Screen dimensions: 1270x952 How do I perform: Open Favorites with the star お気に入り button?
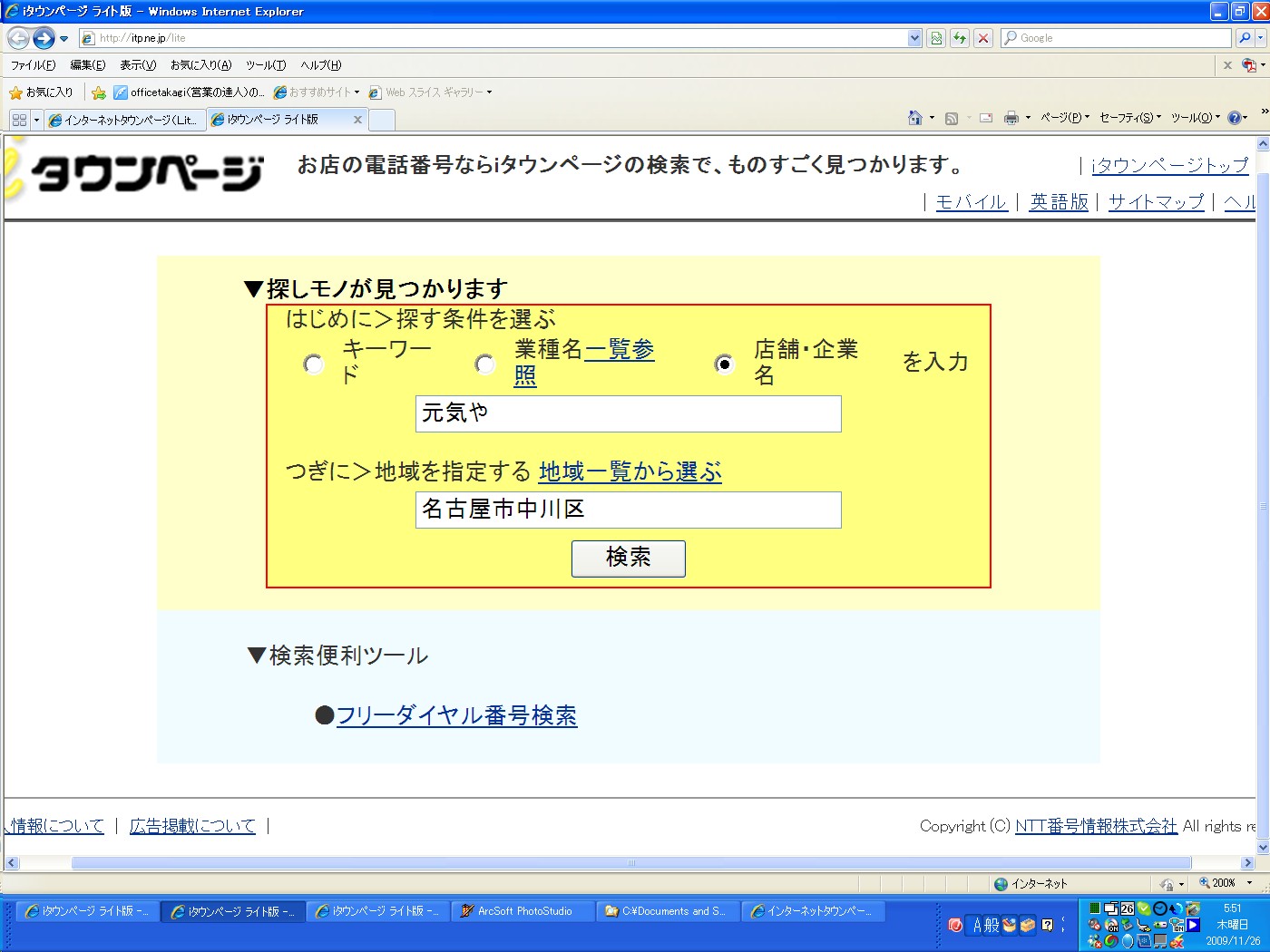(x=41, y=92)
